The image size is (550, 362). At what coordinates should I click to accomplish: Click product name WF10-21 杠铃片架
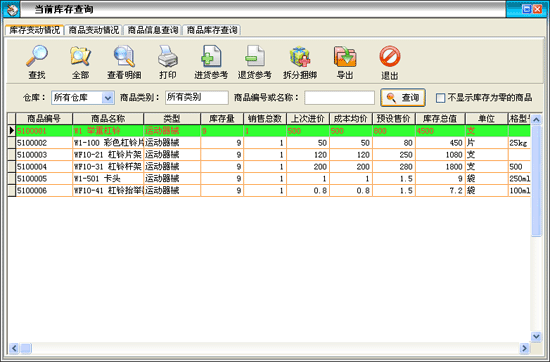(108, 155)
